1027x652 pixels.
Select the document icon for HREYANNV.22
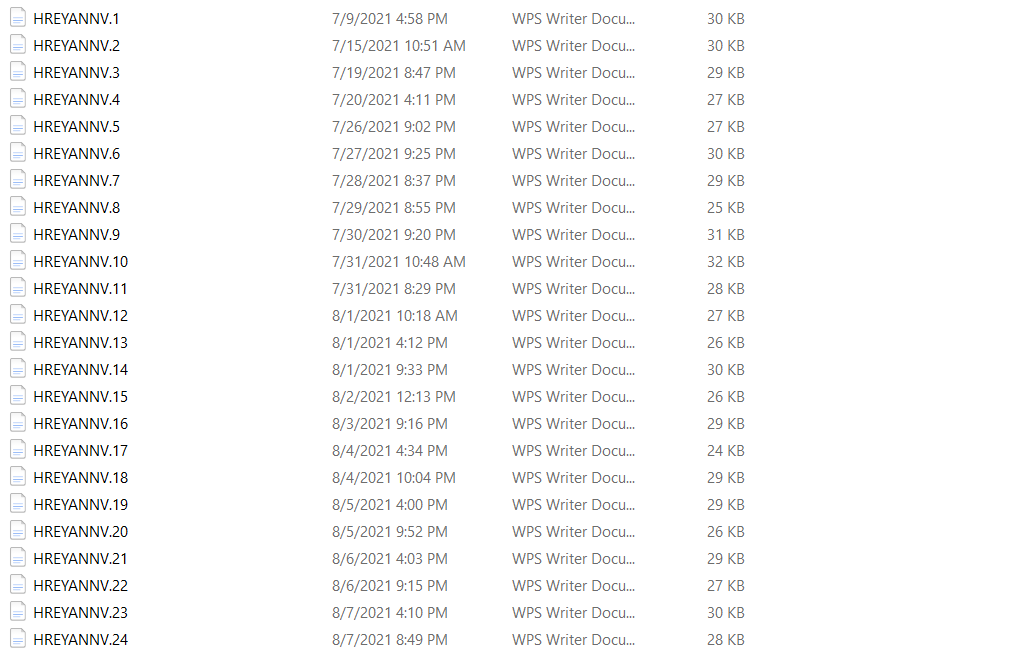point(18,585)
